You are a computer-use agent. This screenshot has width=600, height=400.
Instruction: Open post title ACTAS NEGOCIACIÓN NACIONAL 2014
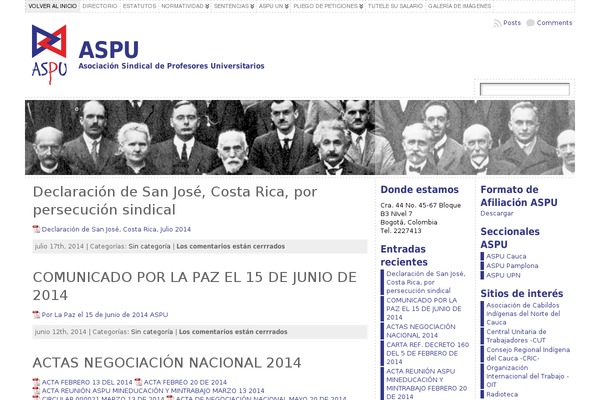pos(167,363)
